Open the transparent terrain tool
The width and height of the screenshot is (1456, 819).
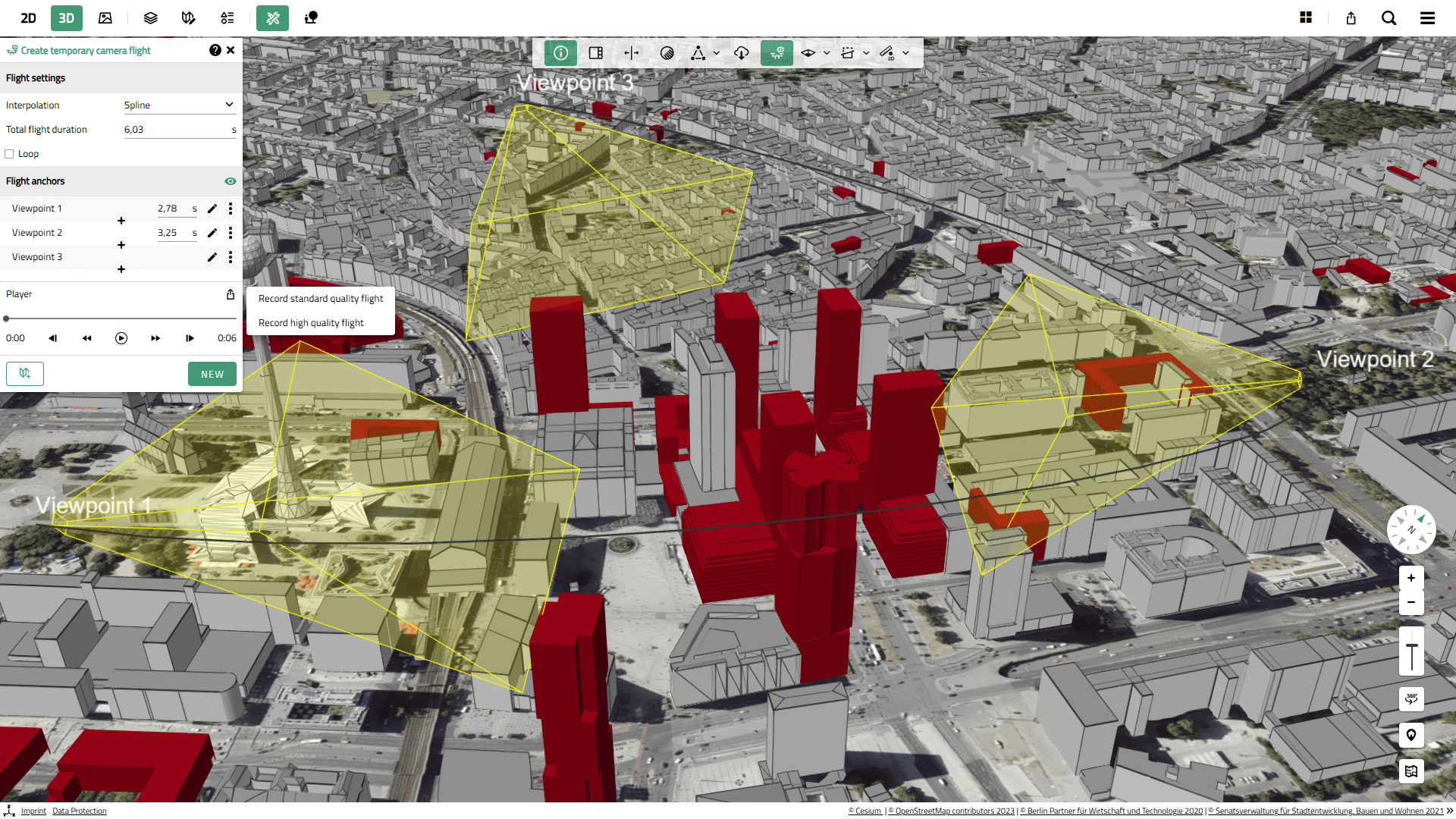pyautogui.click(x=667, y=53)
